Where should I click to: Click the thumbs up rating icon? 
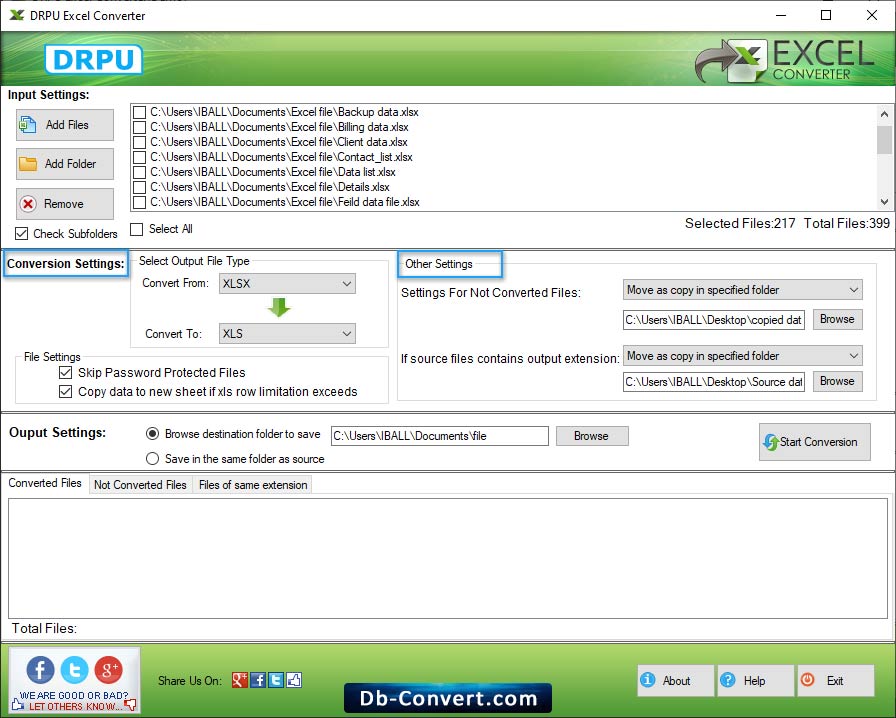point(17,705)
